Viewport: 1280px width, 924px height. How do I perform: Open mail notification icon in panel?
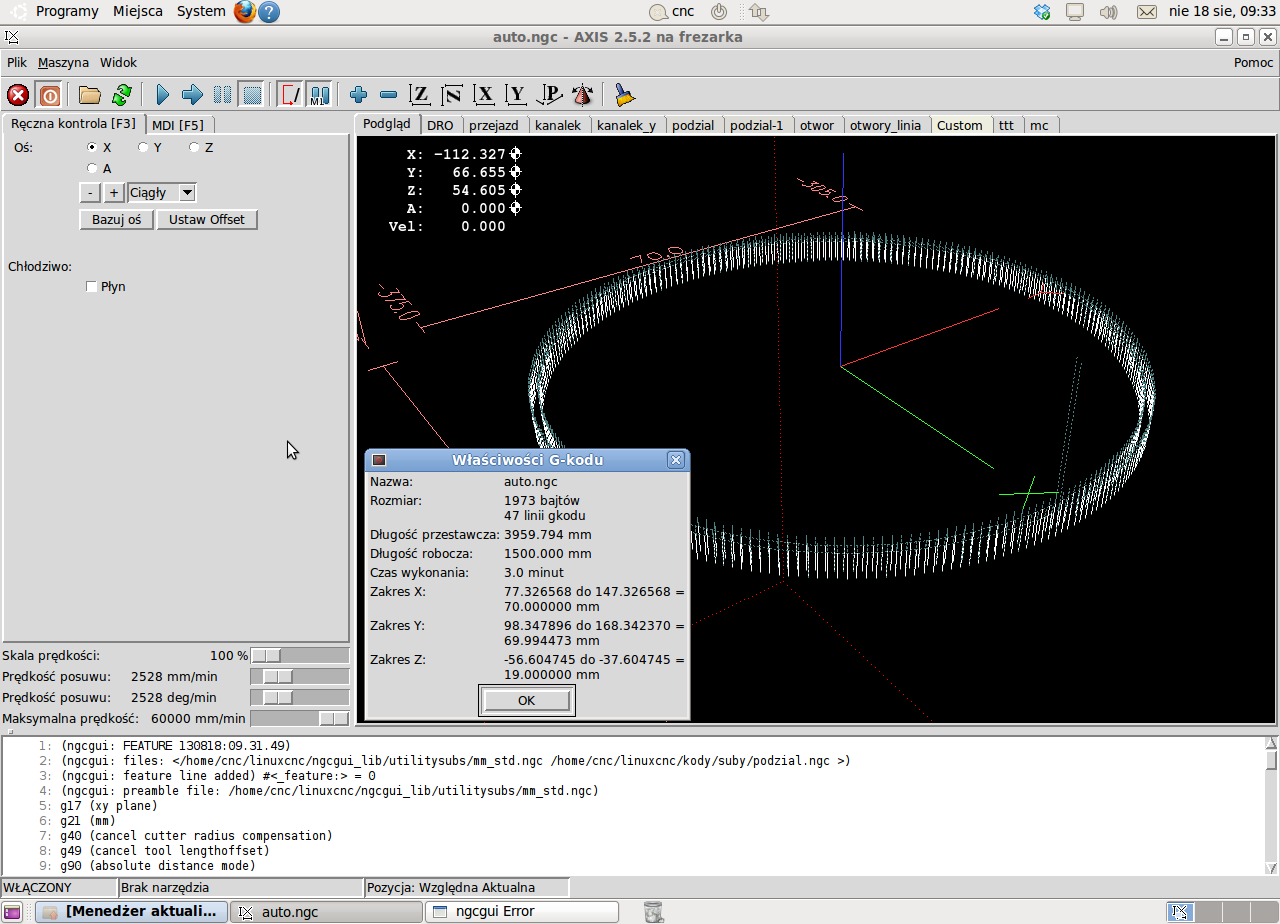(x=1147, y=12)
